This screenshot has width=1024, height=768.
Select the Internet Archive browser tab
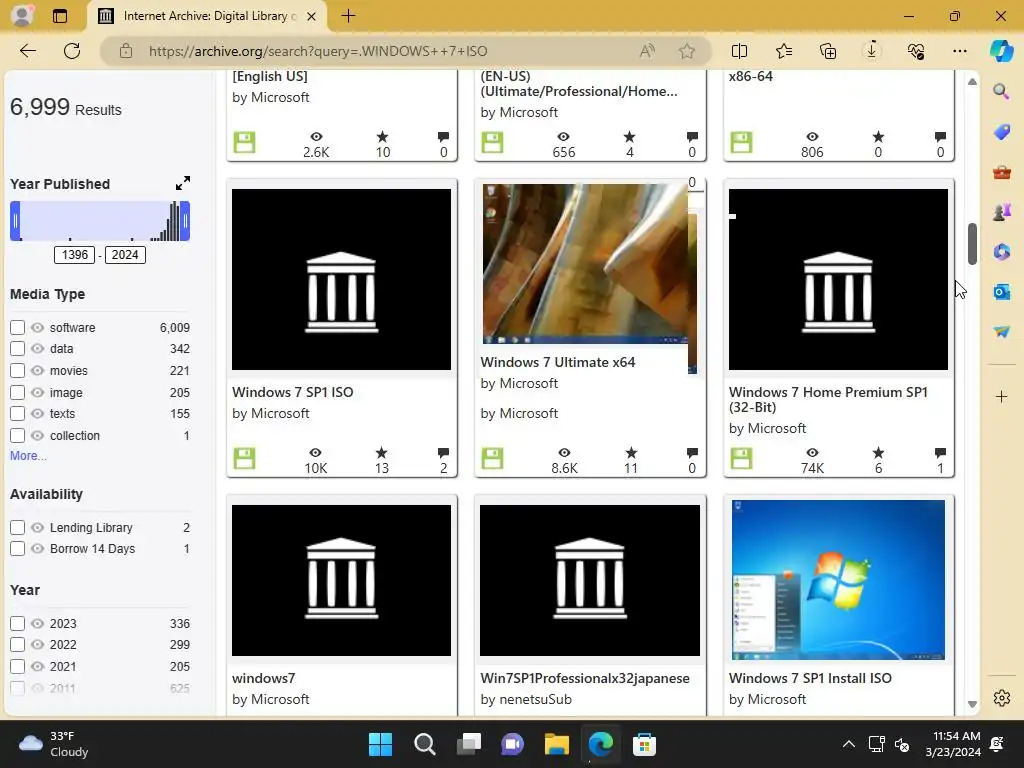(x=204, y=16)
